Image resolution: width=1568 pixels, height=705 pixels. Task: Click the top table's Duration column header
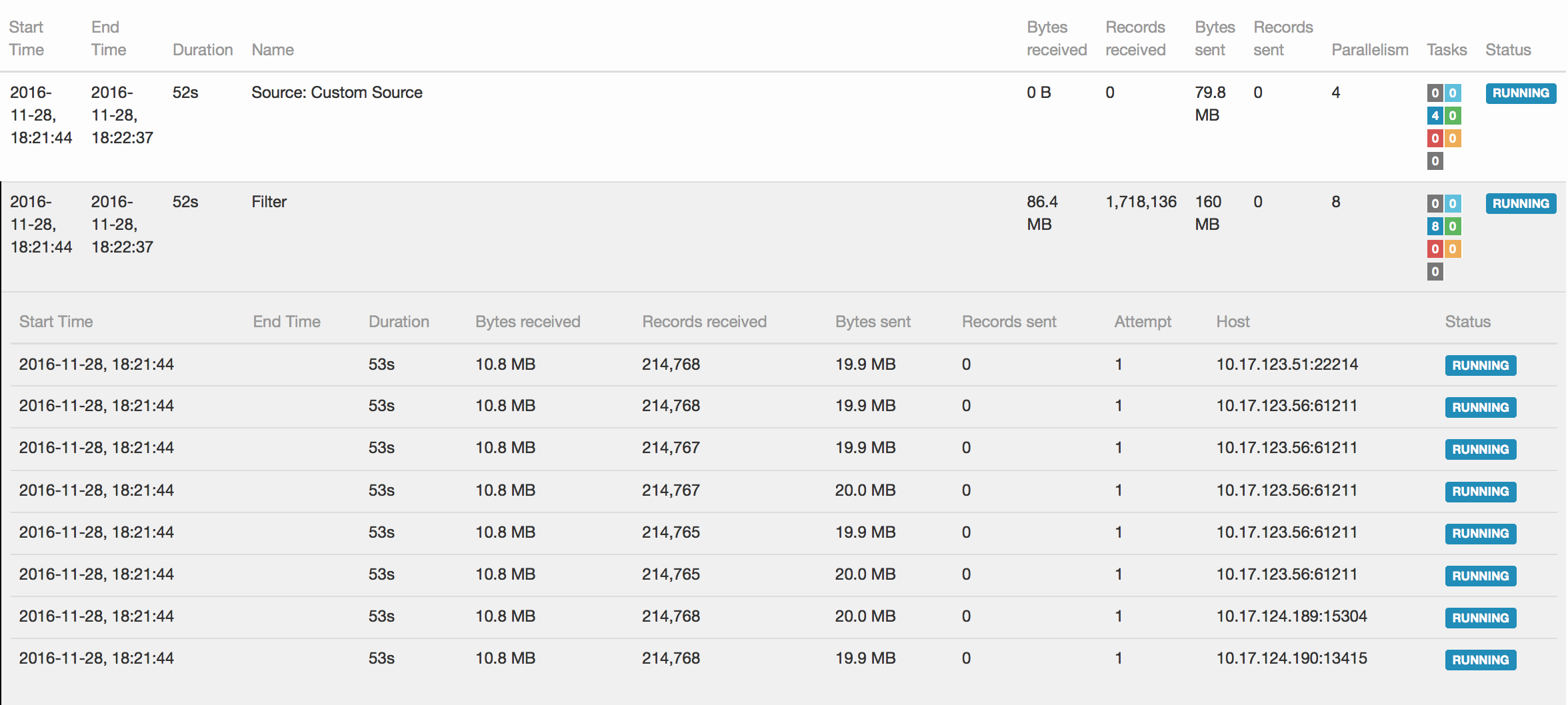[203, 50]
